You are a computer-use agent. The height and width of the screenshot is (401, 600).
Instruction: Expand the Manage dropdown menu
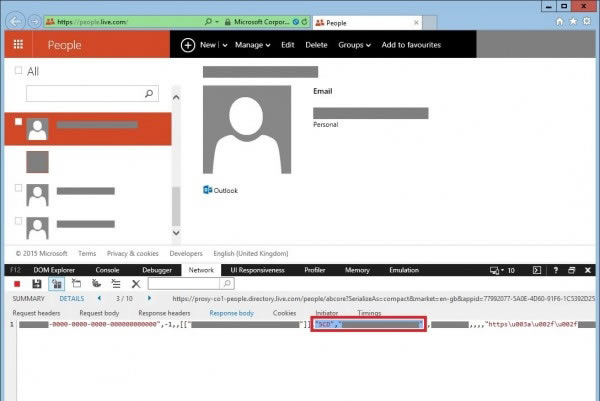253,45
